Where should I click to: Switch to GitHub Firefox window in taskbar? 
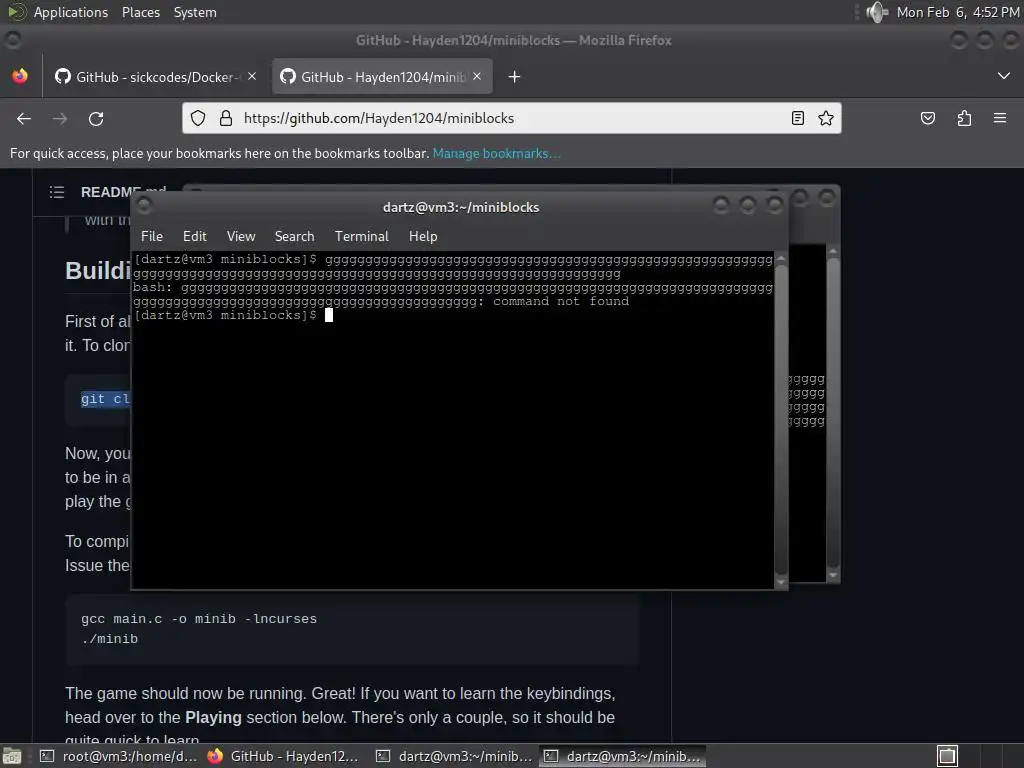[284, 756]
